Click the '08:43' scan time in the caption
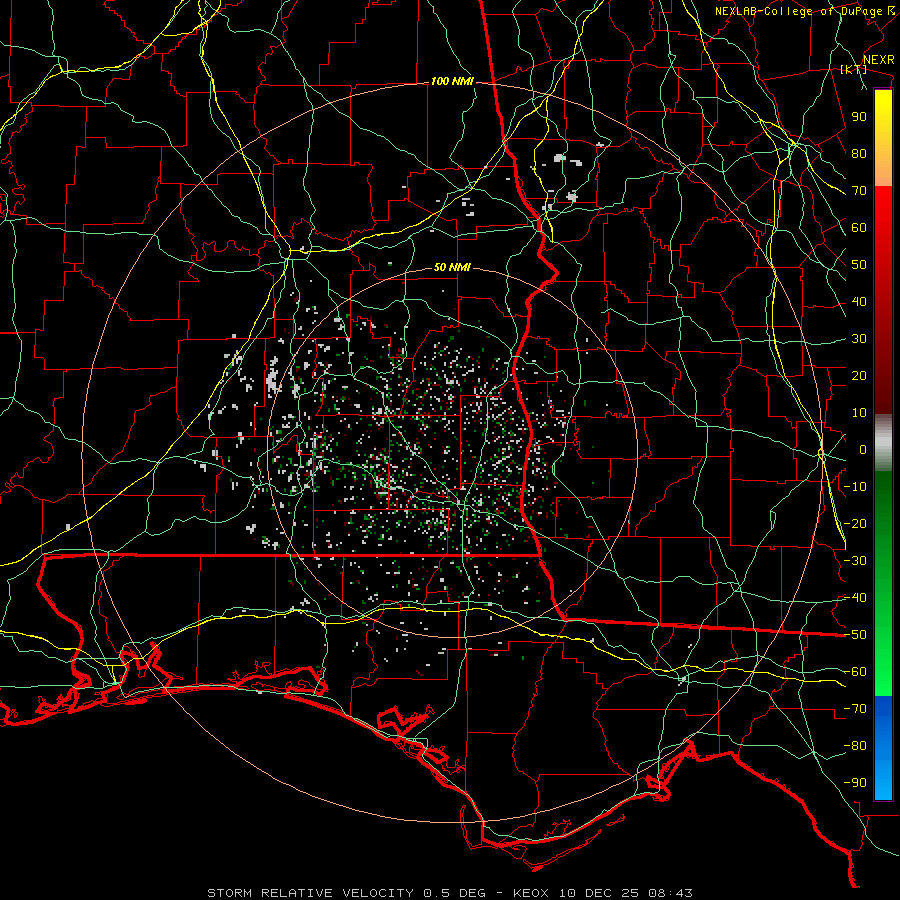 (x=670, y=893)
